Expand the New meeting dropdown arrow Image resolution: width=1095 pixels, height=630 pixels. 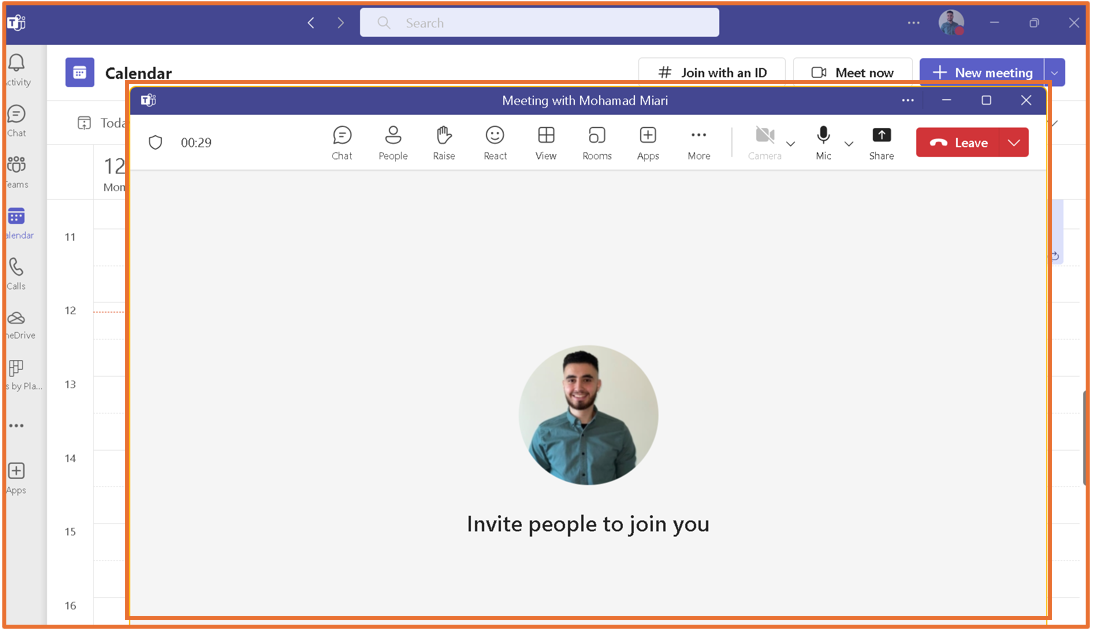pos(1053,72)
